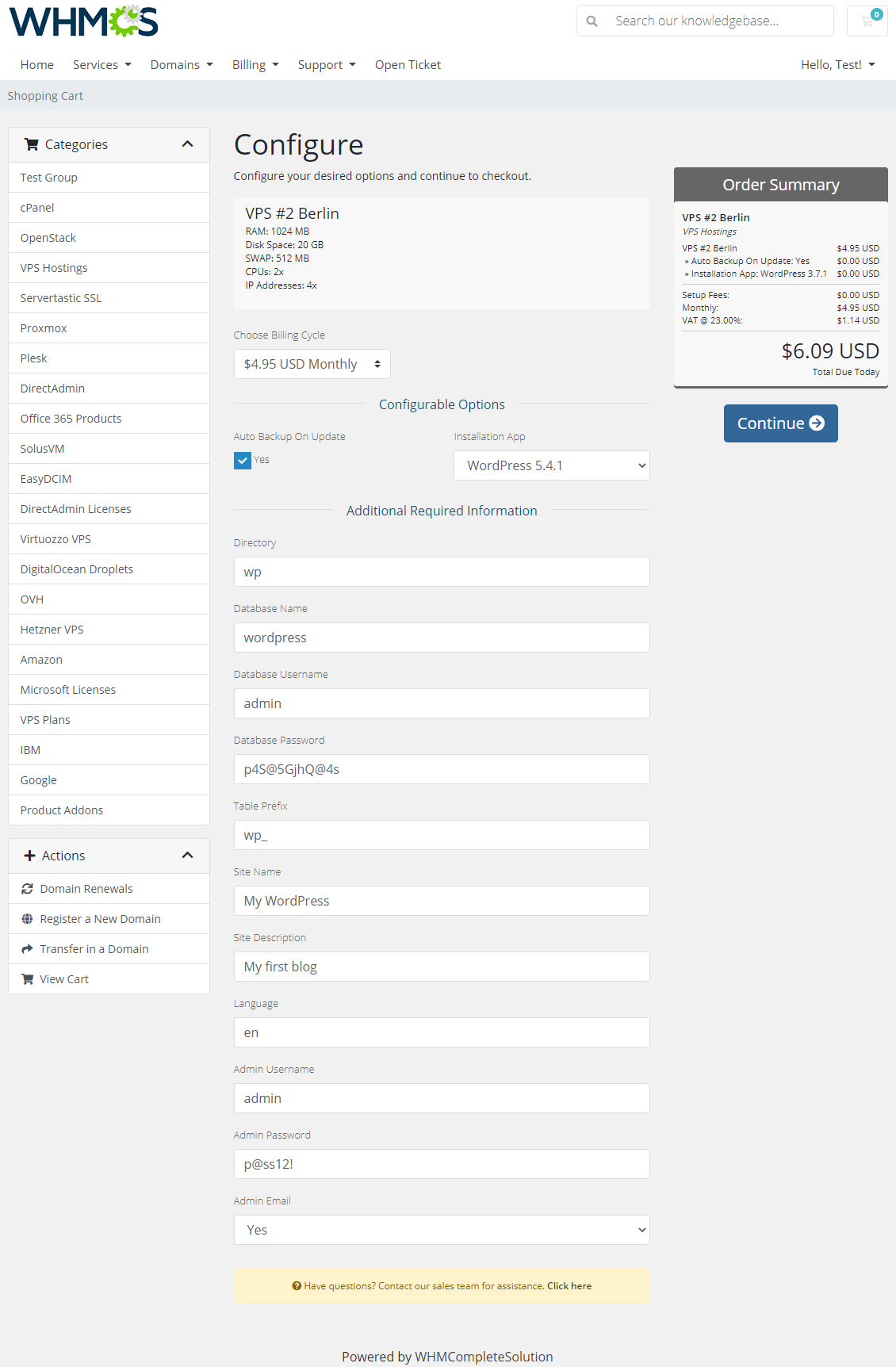Open the Installation App dropdown

551,465
